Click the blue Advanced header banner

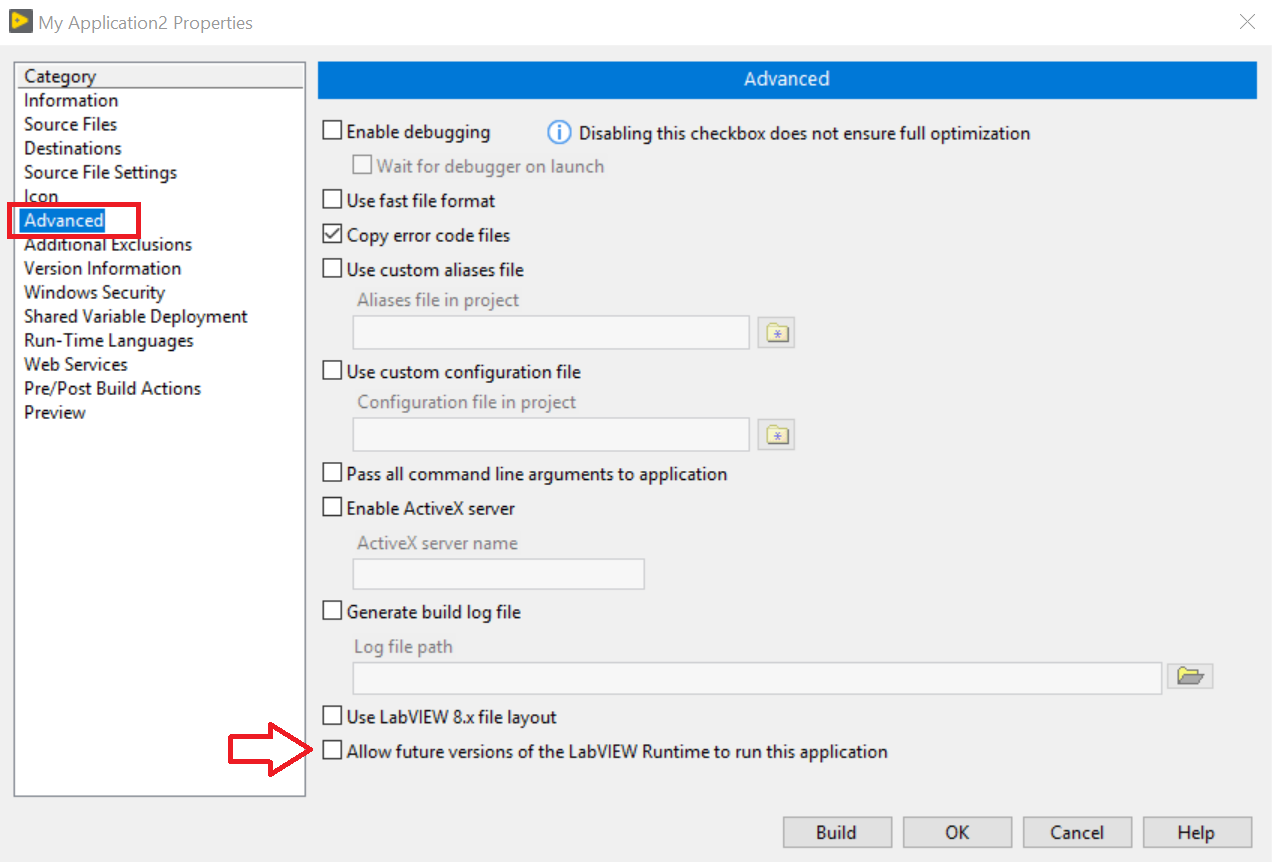pos(787,79)
